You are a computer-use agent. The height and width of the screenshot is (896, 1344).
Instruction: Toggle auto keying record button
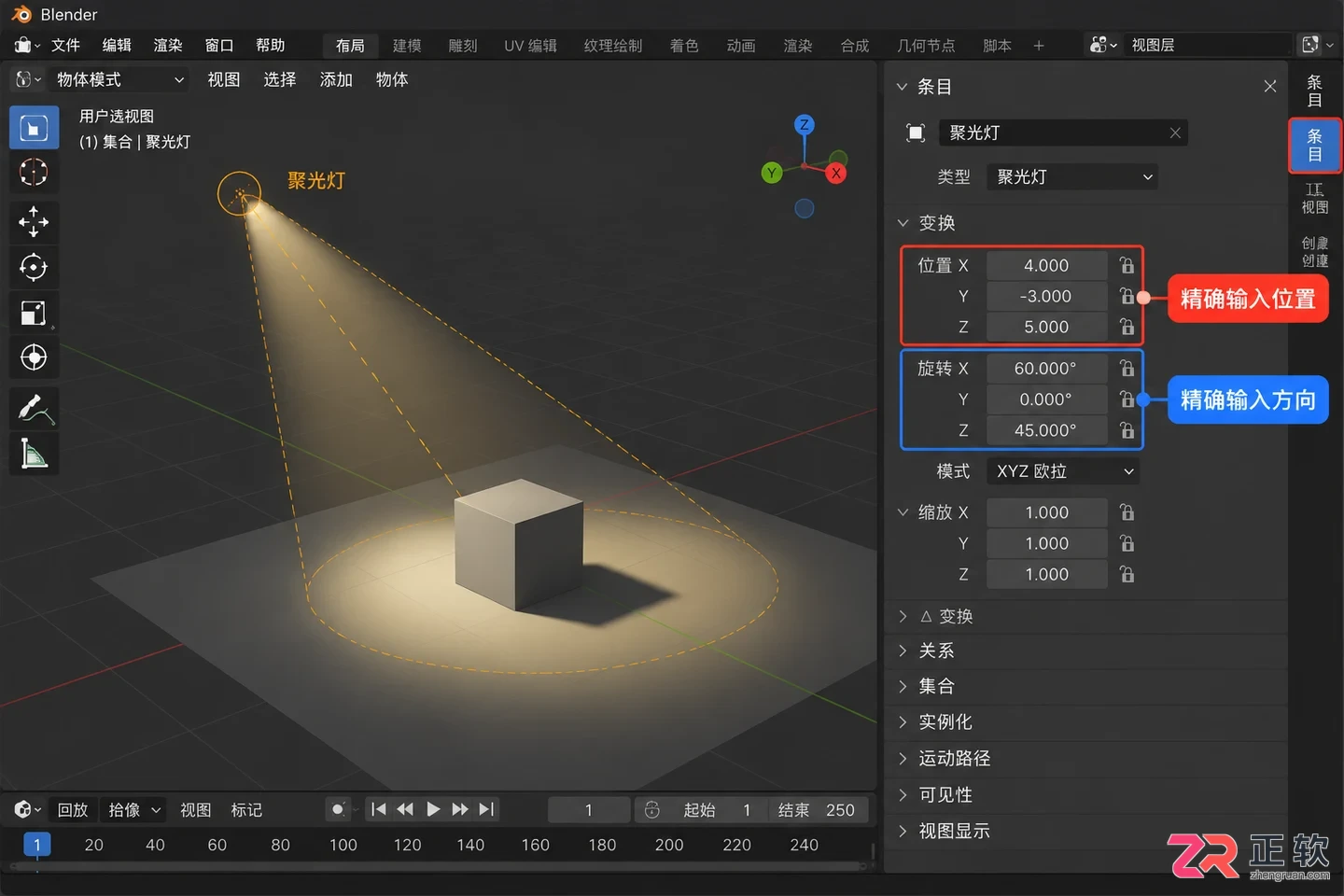(338, 809)
